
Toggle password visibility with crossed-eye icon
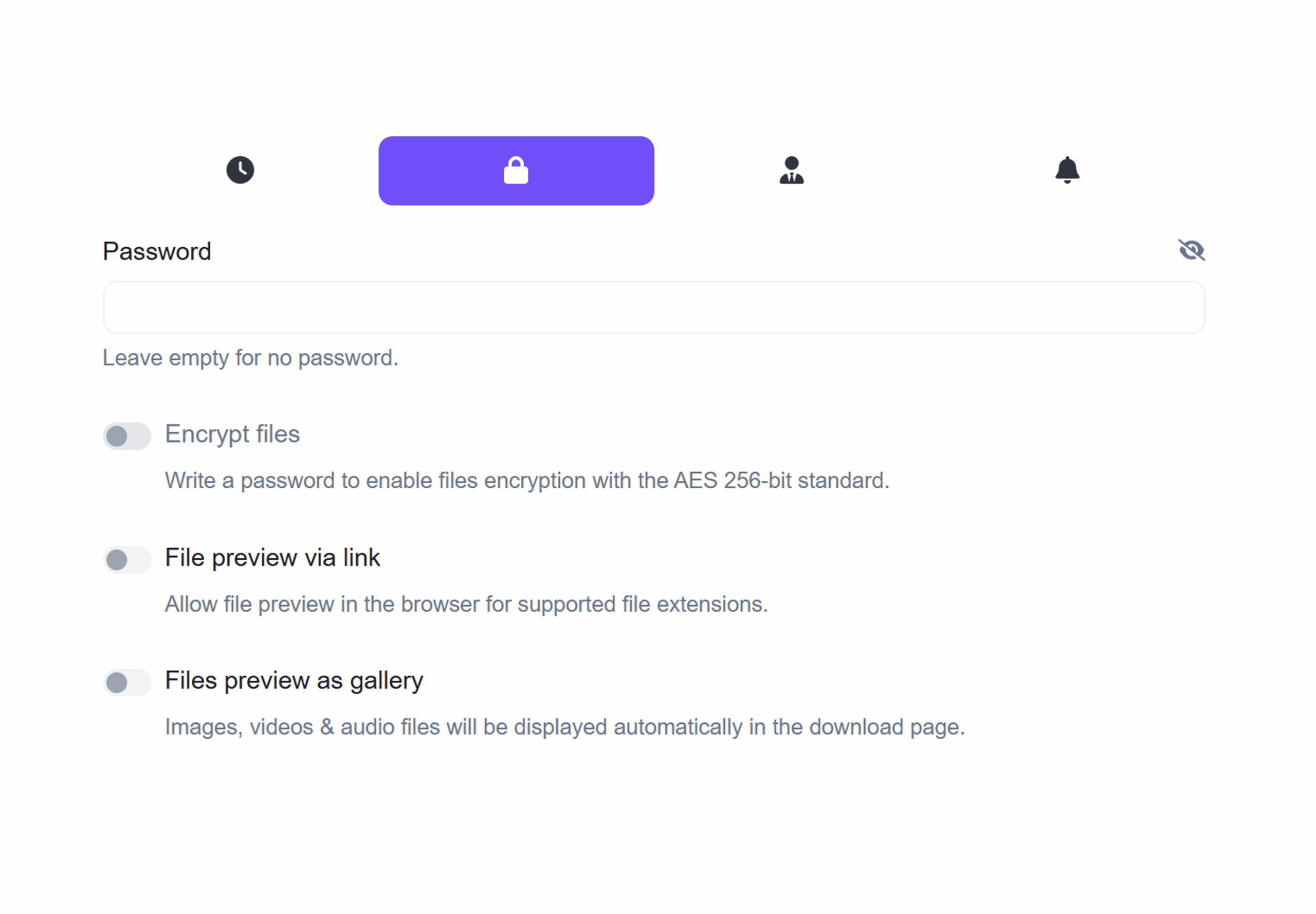[x=1191, y=250]
